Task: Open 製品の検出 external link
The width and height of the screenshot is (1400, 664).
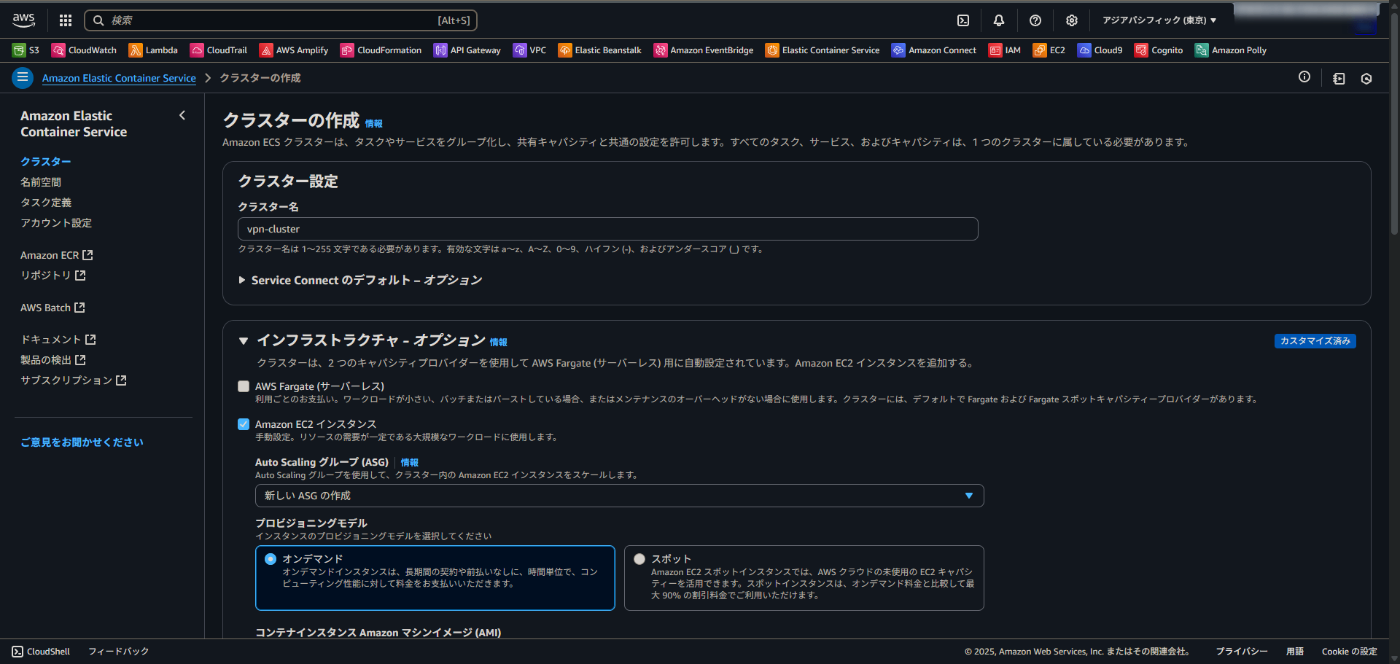Action: click(53, 360)
